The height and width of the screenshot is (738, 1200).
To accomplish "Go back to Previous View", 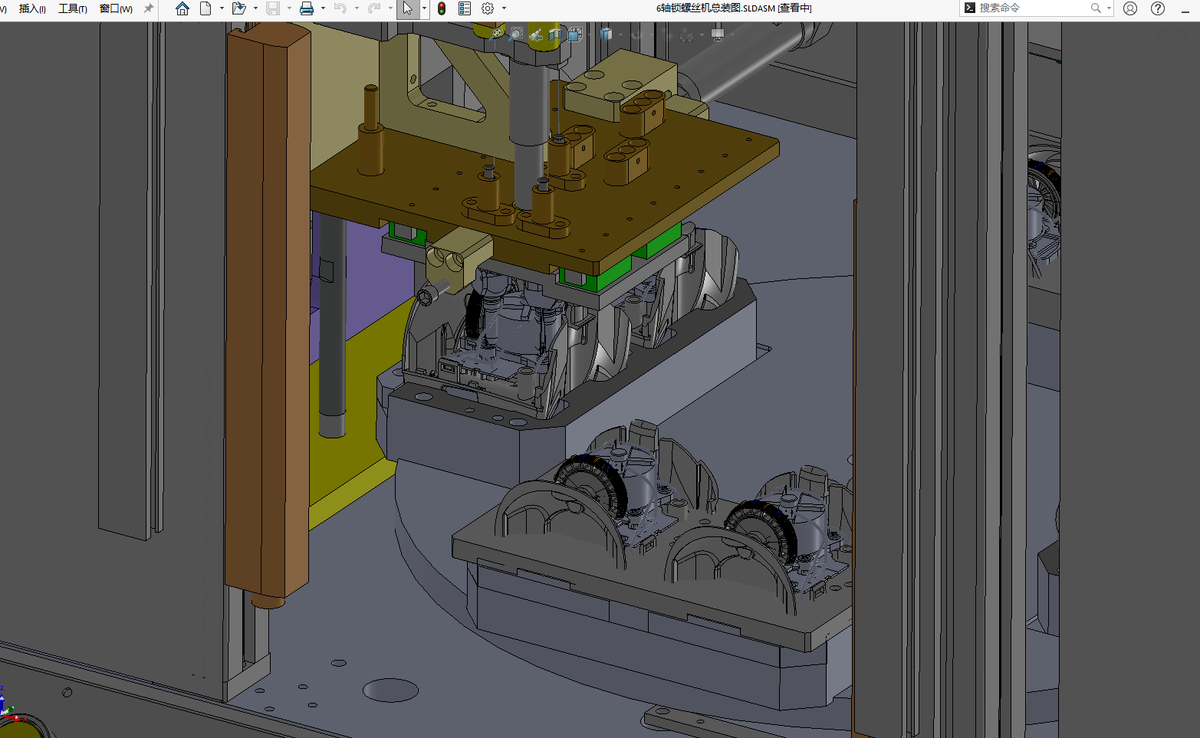I will point(536,34).
